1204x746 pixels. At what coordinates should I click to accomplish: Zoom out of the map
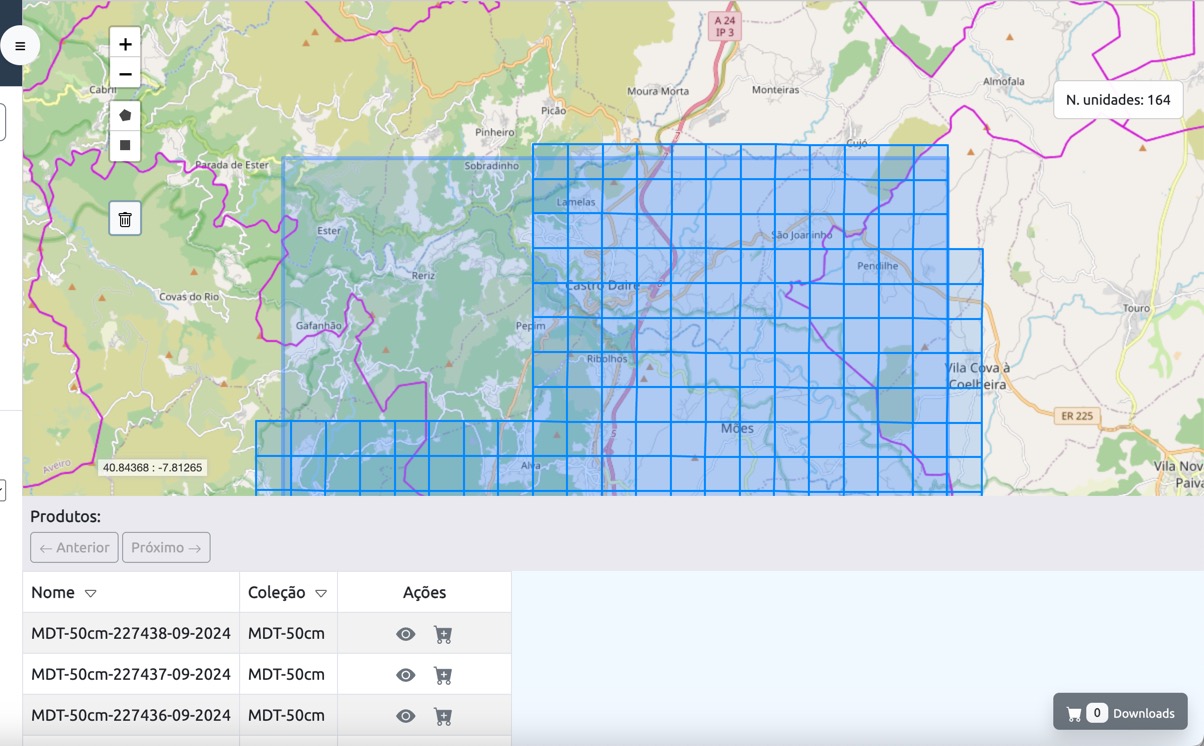click(125, 74)
